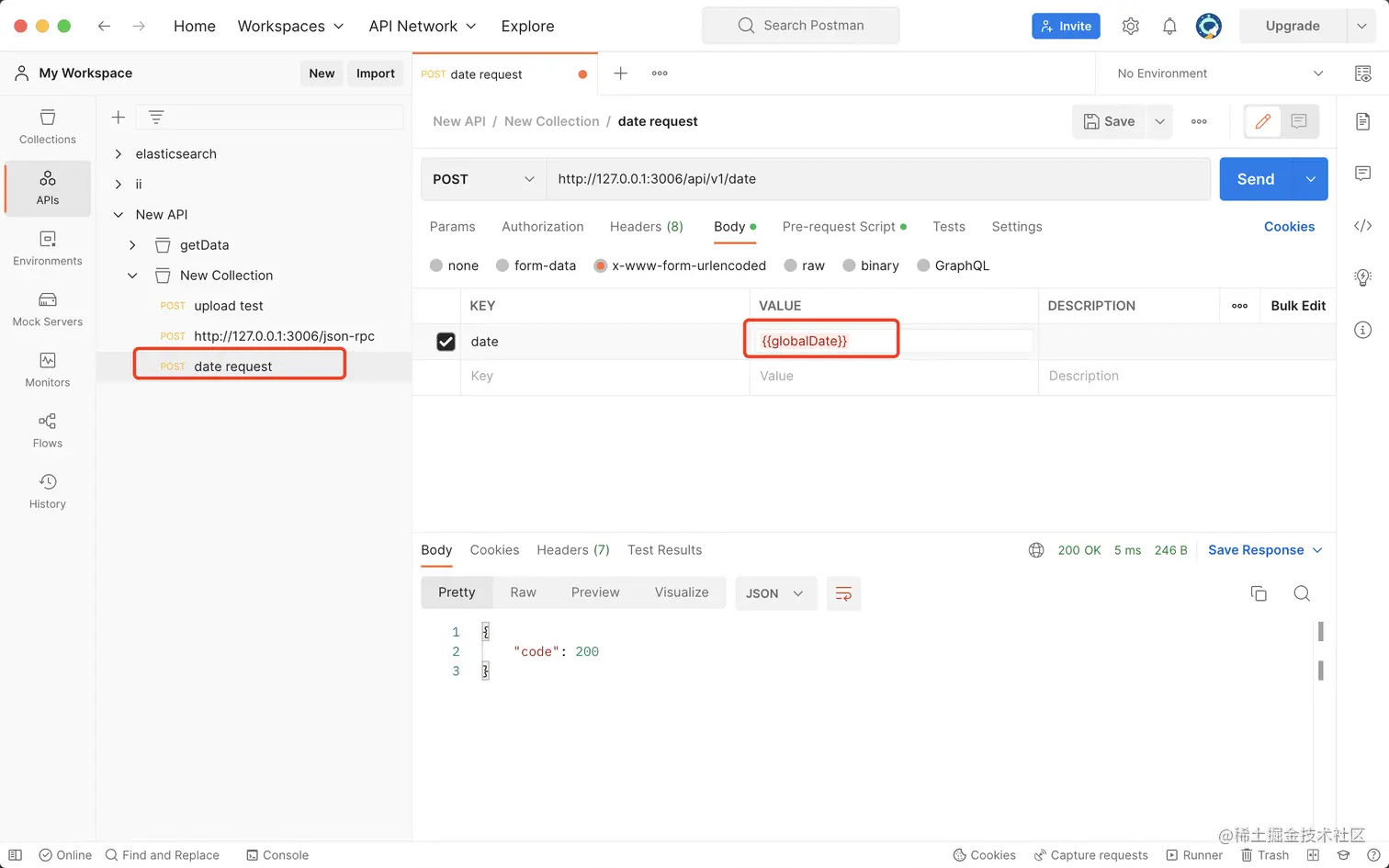Open the History panel
This screenshot has height=868, width=1389.
pyautogui.click(x=47, y=490)
